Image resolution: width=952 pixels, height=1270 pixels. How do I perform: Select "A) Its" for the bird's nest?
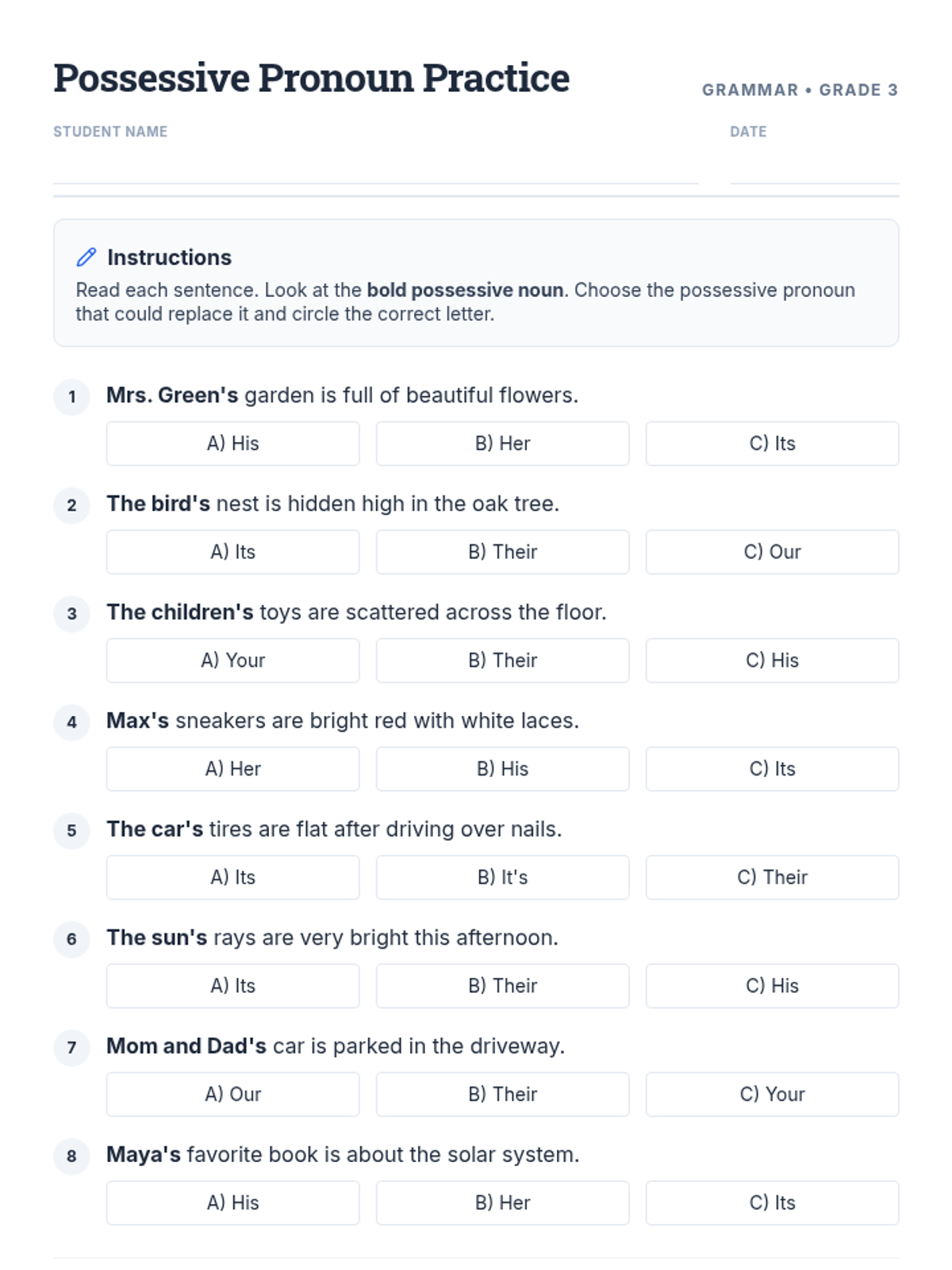(x=232, y=552)
